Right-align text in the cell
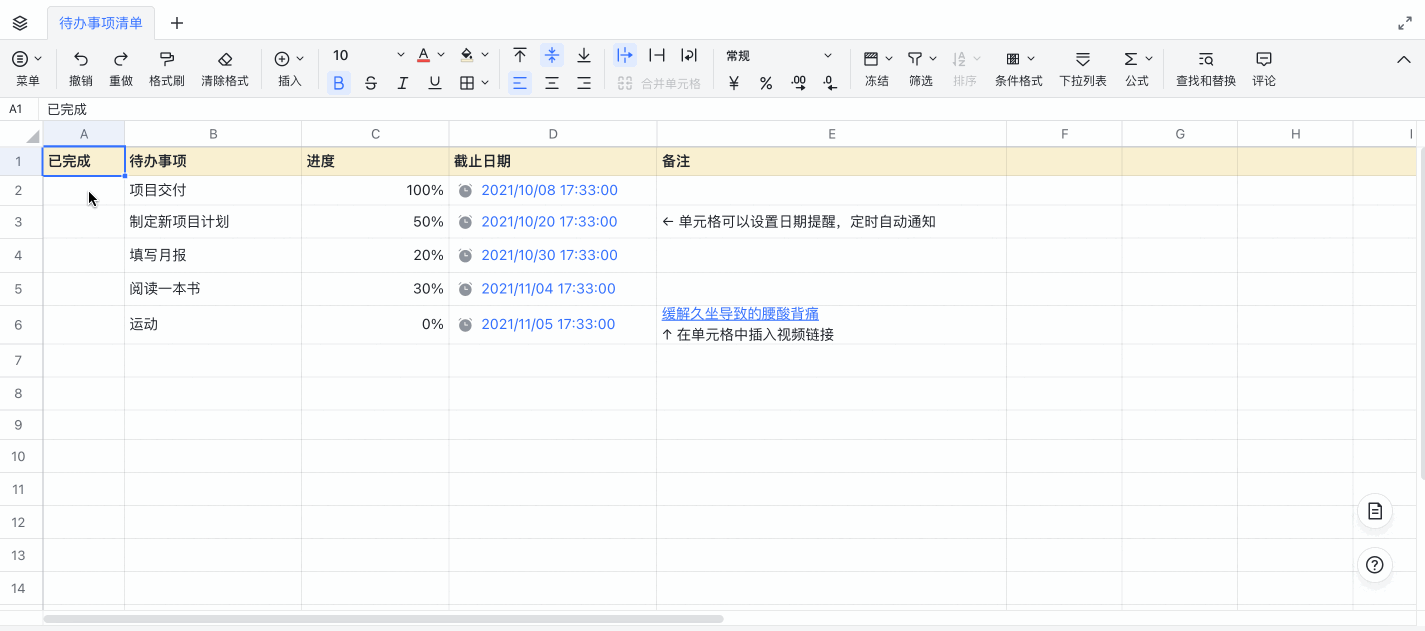The image size is (1425, 631). coord(584,83)
